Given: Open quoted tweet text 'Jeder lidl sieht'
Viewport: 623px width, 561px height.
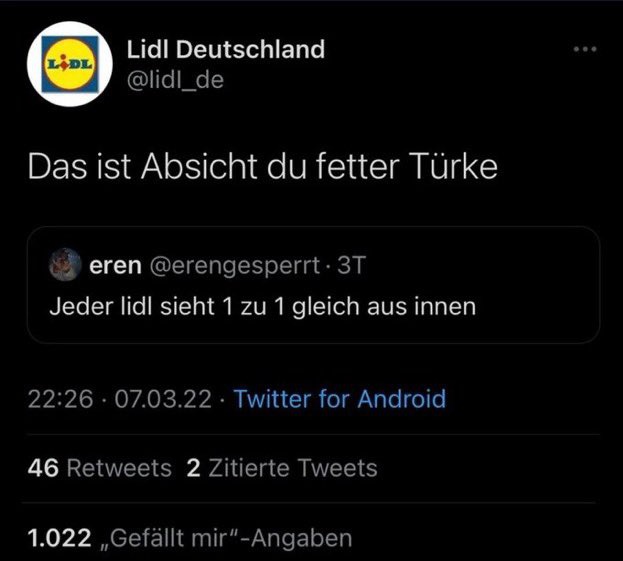Looking at the screenshot, I should point(262,305).
